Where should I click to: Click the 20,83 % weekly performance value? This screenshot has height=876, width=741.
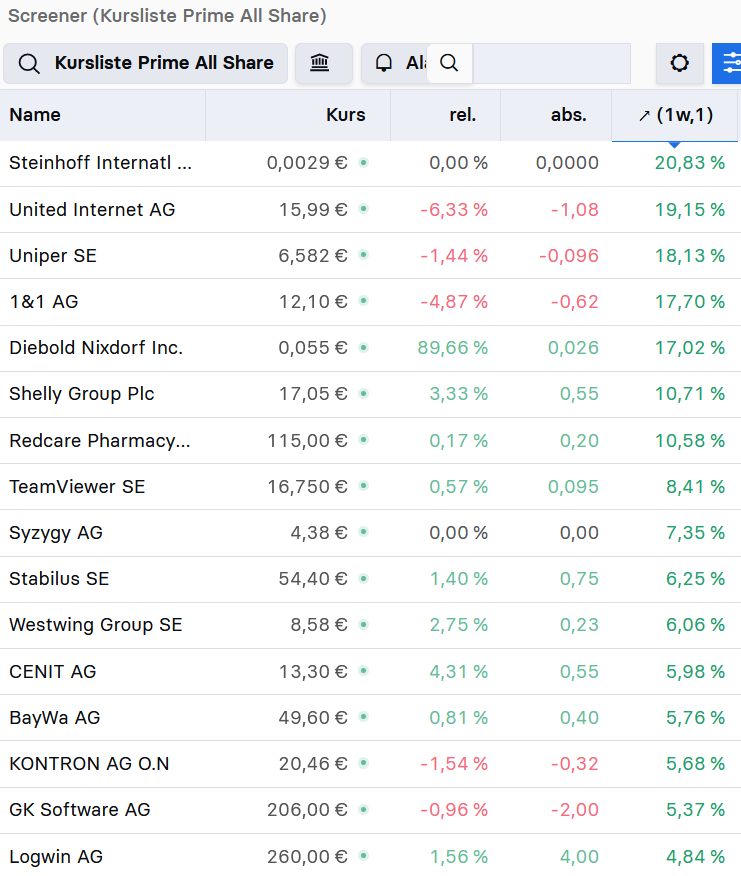point(690,163)
